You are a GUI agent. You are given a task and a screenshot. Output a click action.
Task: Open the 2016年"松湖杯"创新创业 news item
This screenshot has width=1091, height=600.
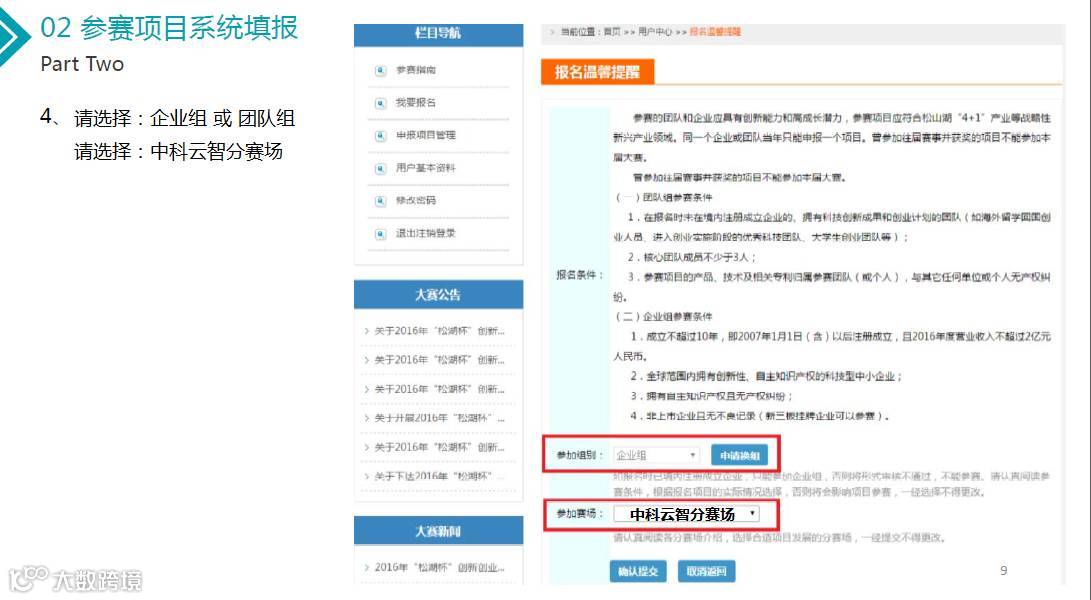coord(439,568)
